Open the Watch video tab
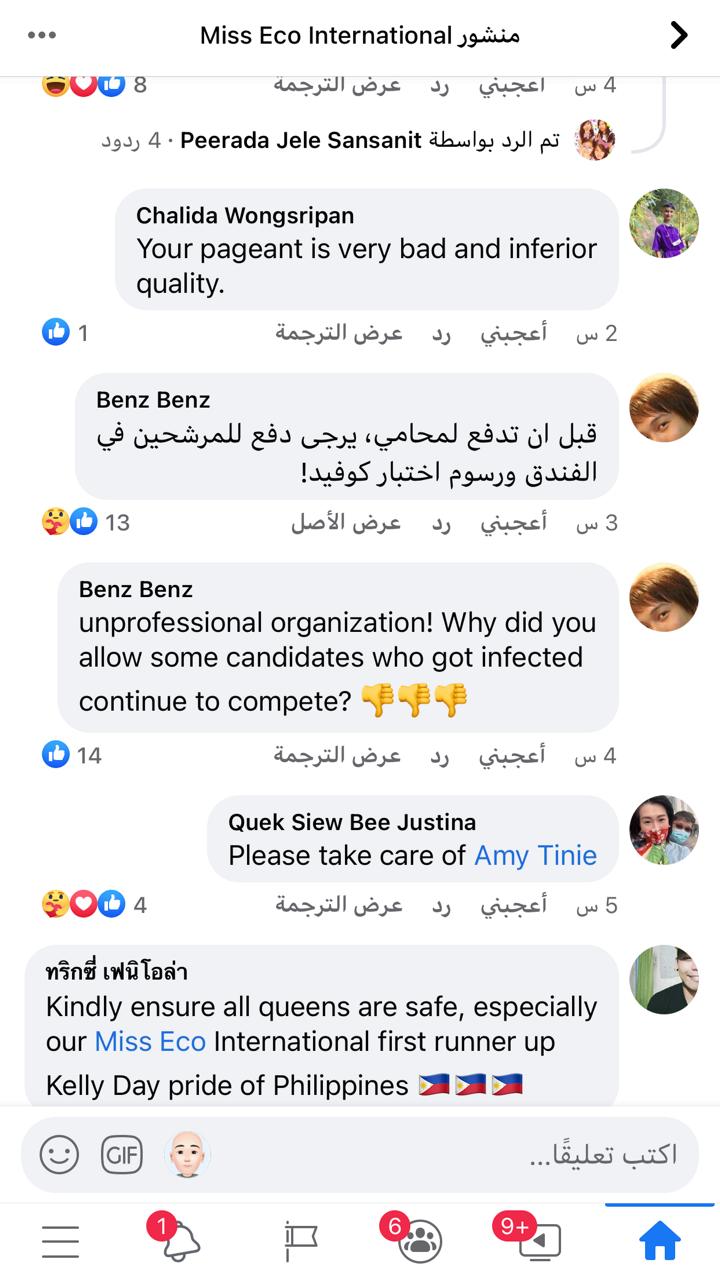This screenshot has width=720, height=1280. click(541, 1240)
